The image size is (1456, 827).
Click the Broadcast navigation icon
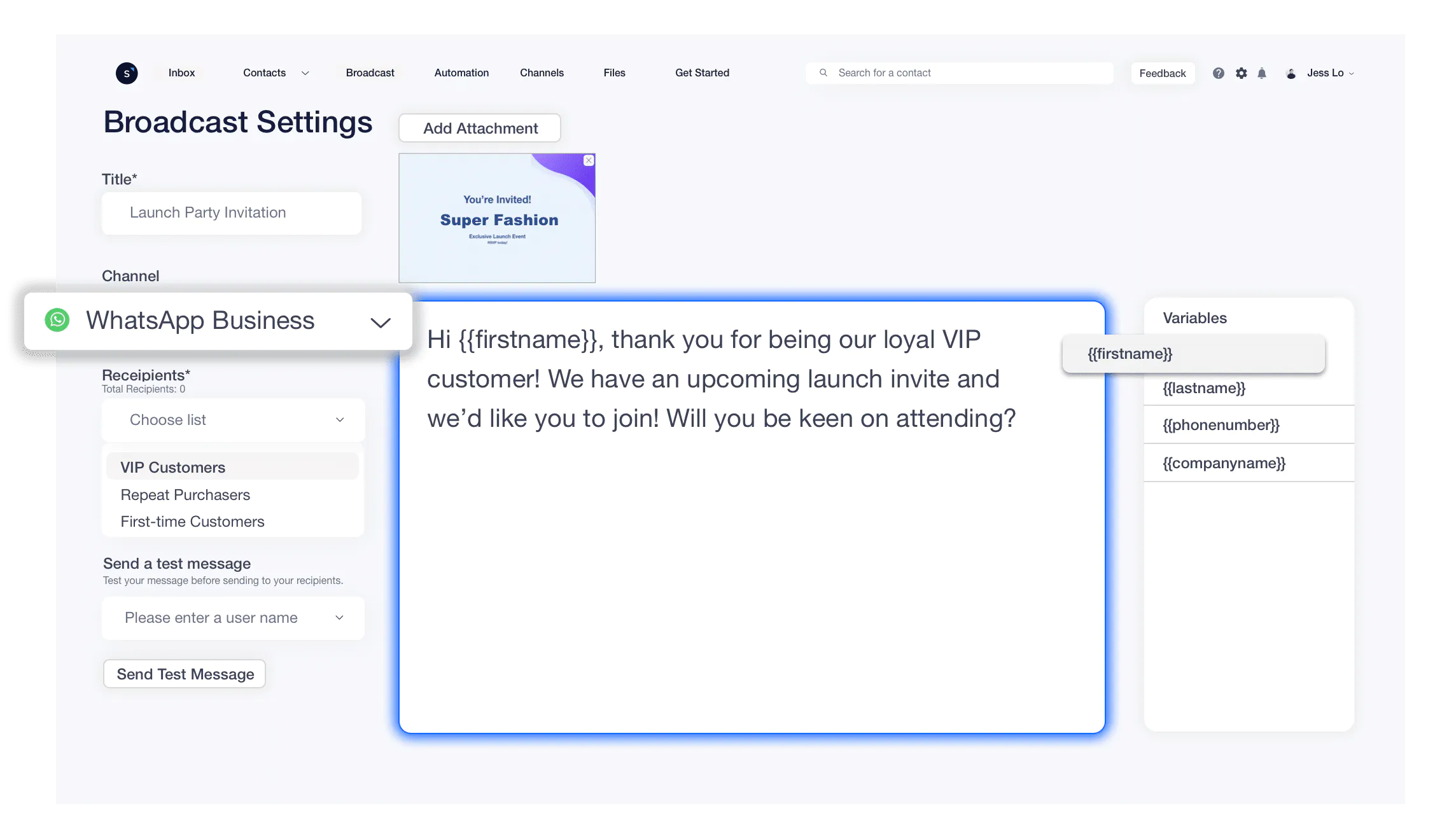(369, 72)
